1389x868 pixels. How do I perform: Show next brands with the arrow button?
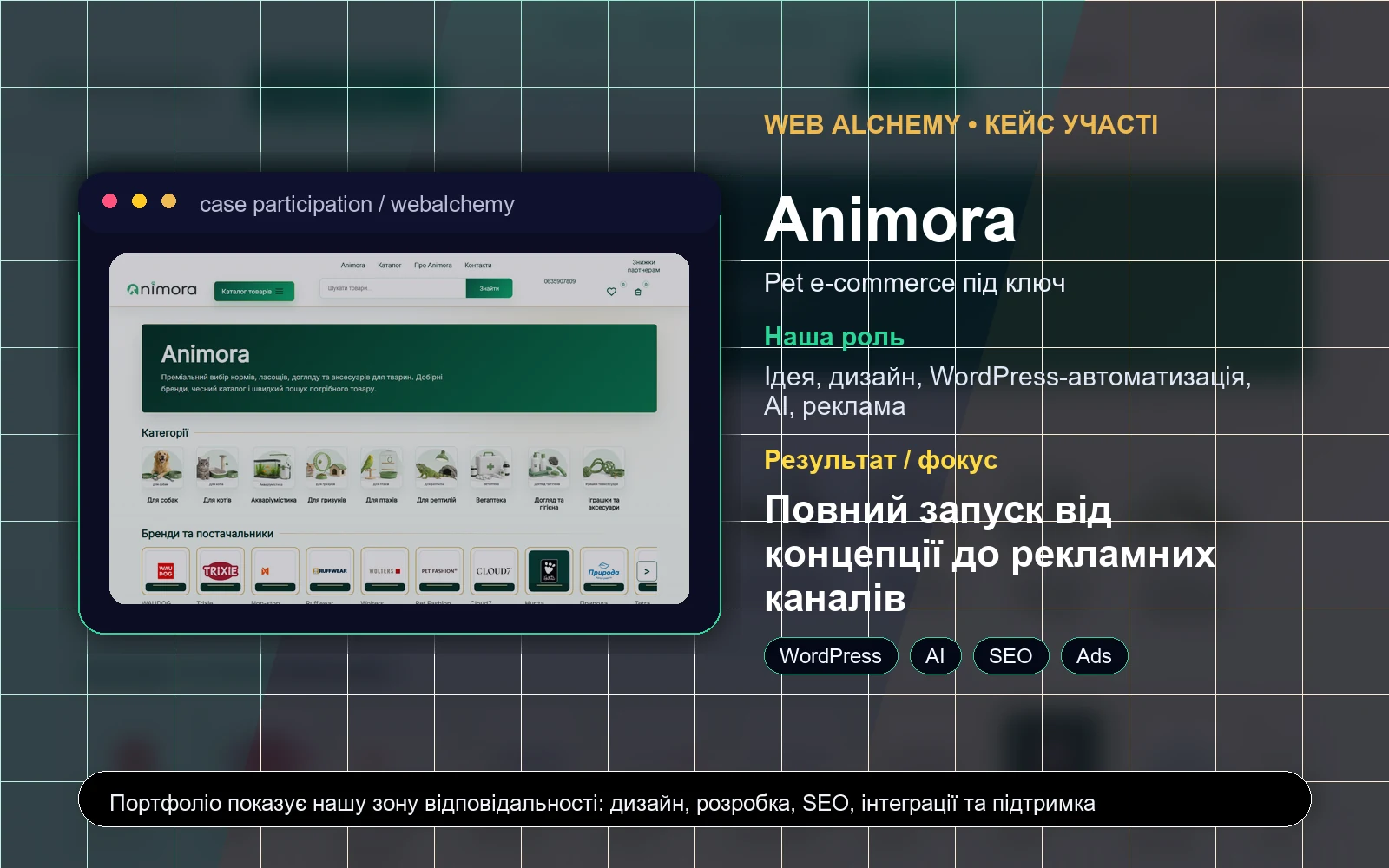point(647,571)
